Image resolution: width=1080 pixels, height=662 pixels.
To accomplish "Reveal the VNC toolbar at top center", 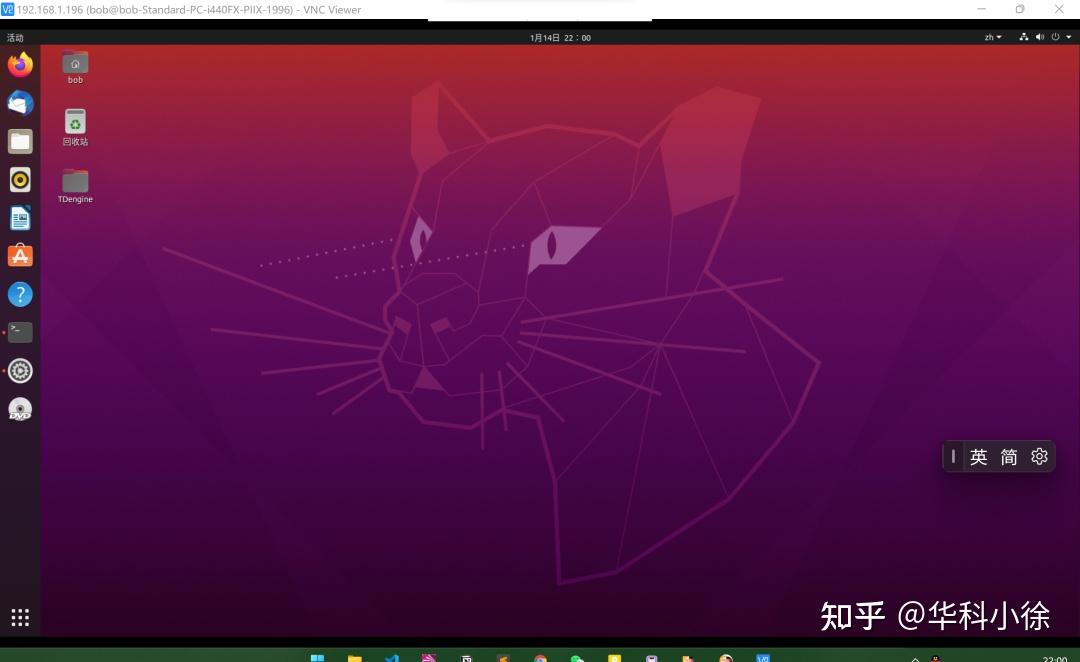I will coord(539,19).
